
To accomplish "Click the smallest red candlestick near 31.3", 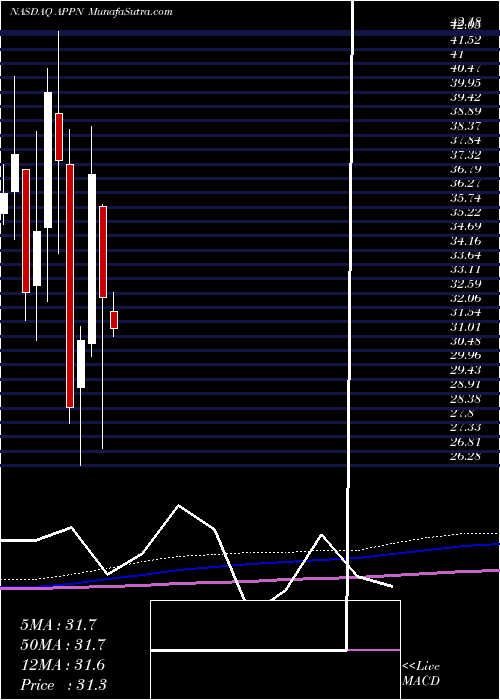I will tap(114, 320).
